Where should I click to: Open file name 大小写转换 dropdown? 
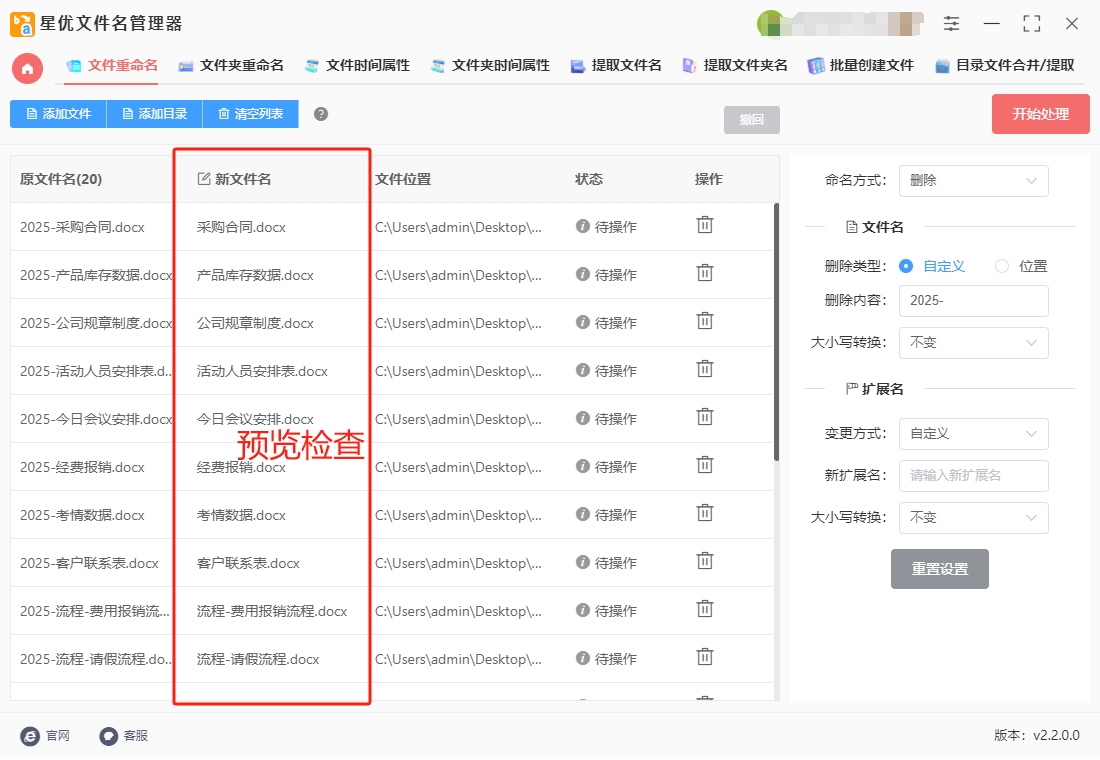click(973, 342)
